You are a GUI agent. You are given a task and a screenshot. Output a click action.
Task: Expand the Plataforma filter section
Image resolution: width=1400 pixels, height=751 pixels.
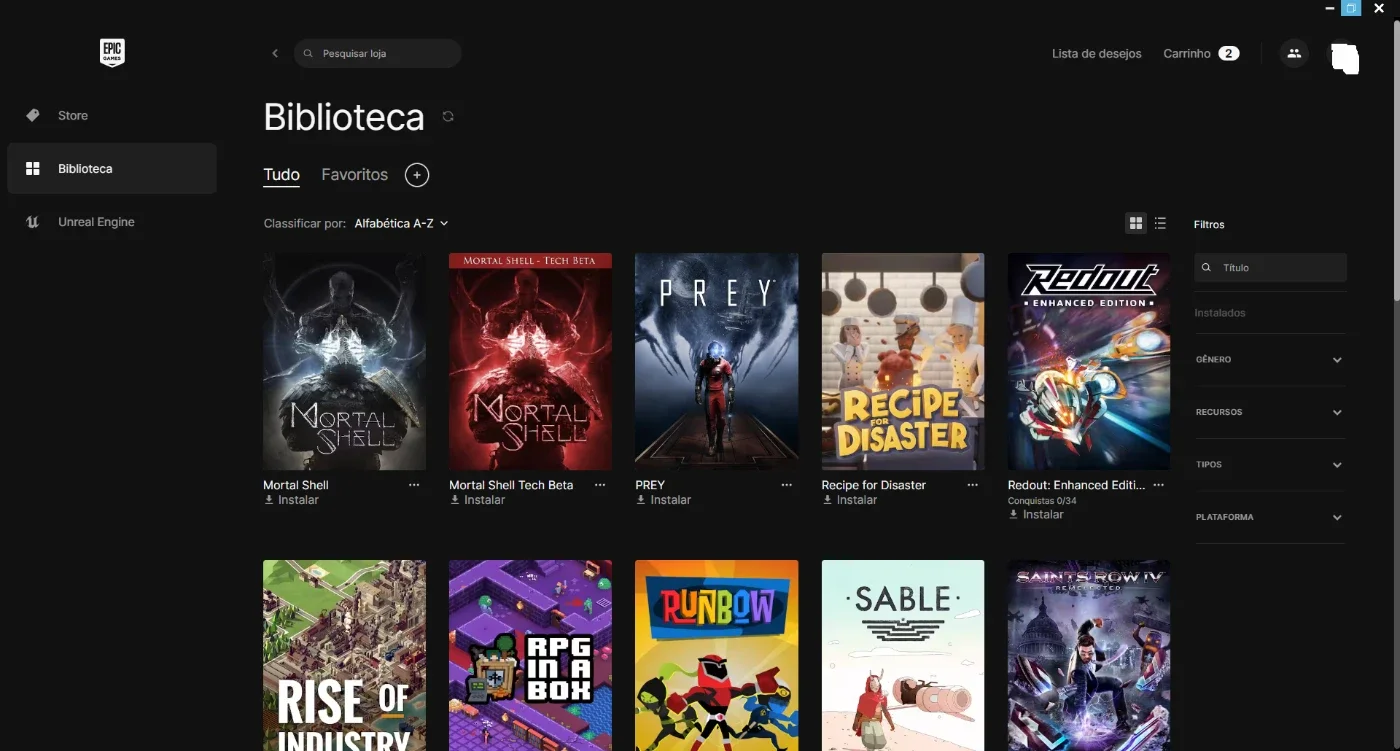pyautogui.click(x=1270, y=517)
